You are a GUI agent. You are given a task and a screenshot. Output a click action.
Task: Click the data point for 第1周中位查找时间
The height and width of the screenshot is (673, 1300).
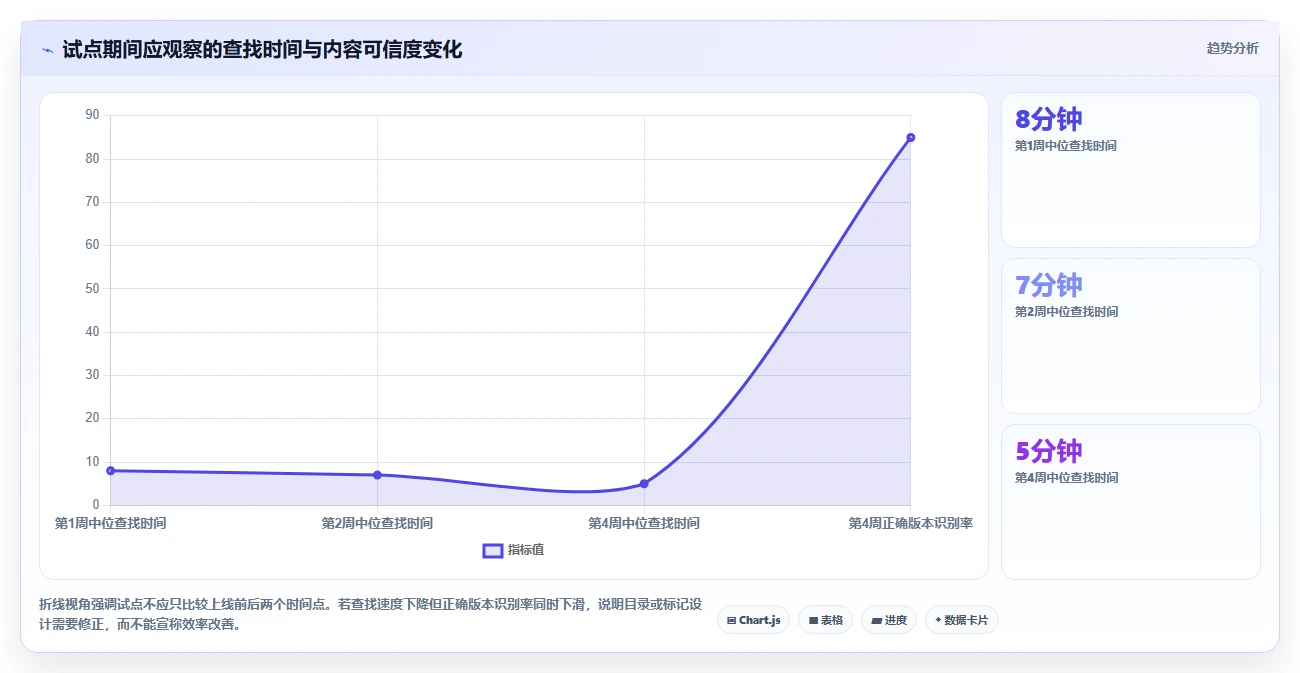click(x=110, y=470)
